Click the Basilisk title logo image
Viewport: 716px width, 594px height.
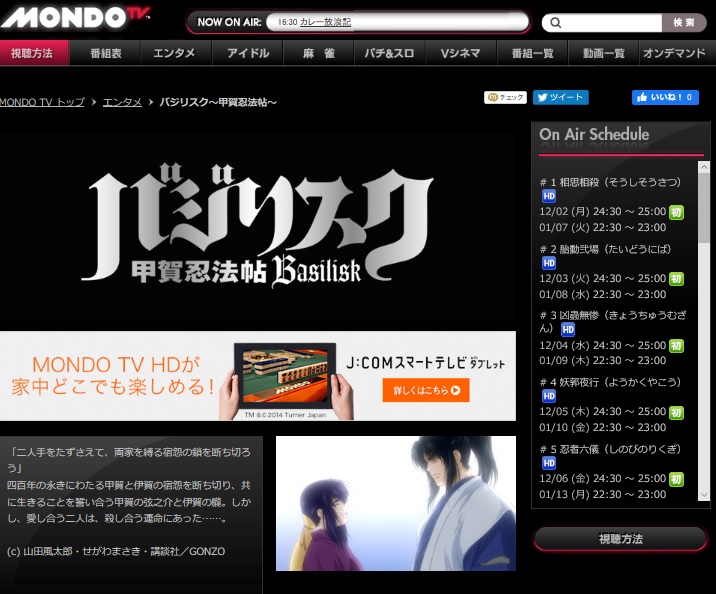258,226
